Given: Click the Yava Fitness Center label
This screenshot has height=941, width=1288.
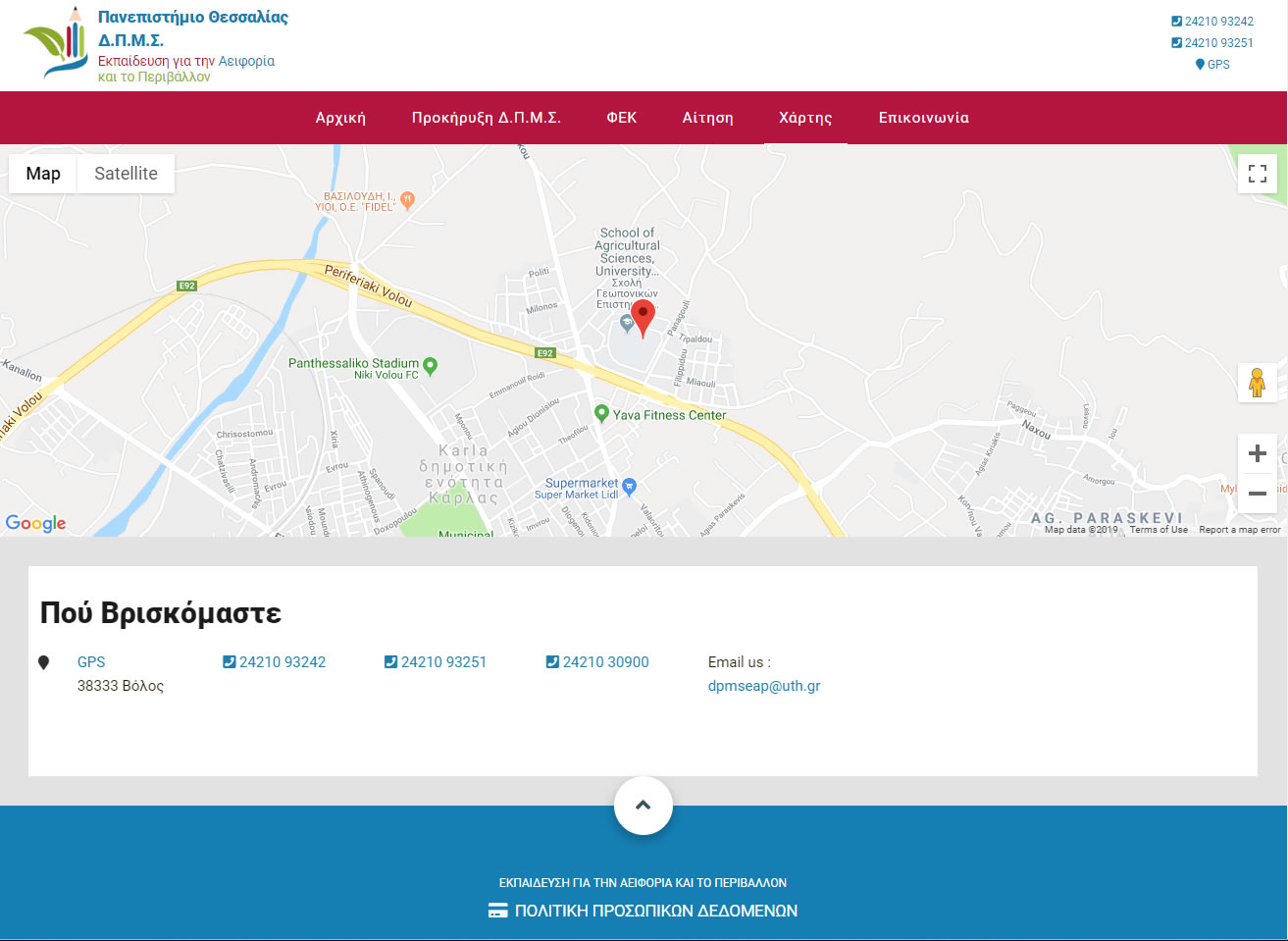Looking at the screenshot, I should click(x=670, y=415).
